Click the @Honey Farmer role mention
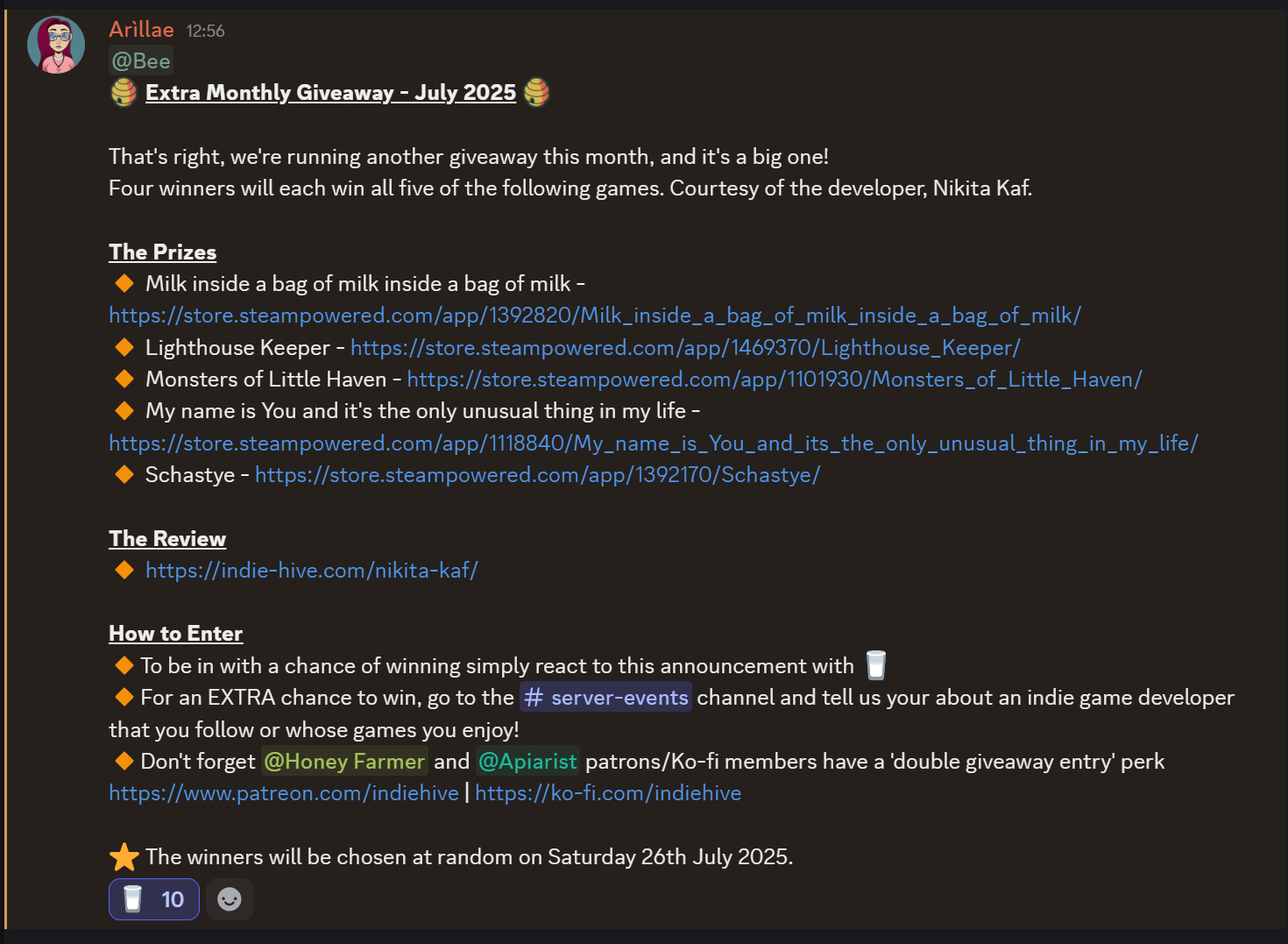 click(x=344, y=762)
